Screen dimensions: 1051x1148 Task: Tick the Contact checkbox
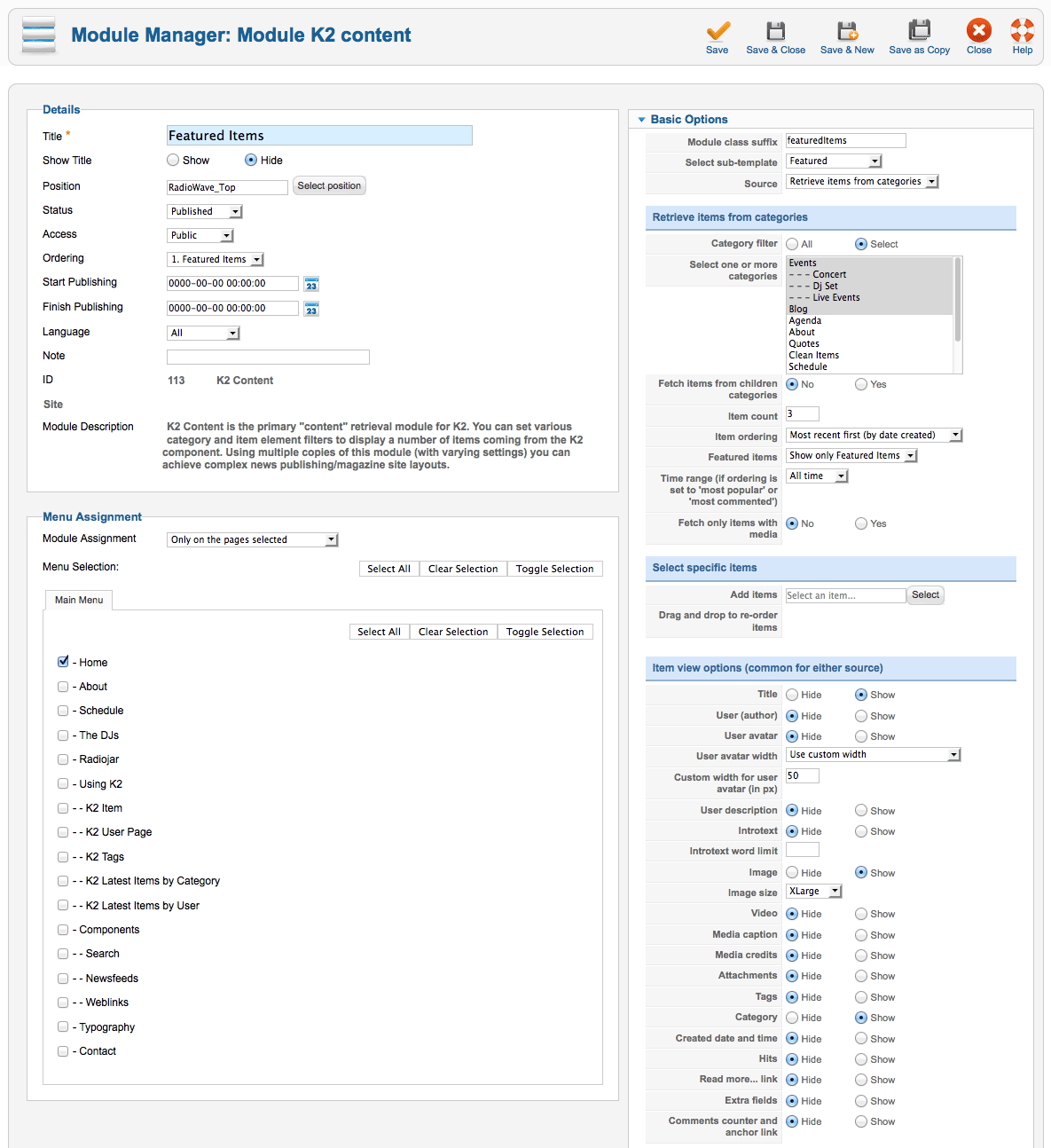tap(63, 1051)
